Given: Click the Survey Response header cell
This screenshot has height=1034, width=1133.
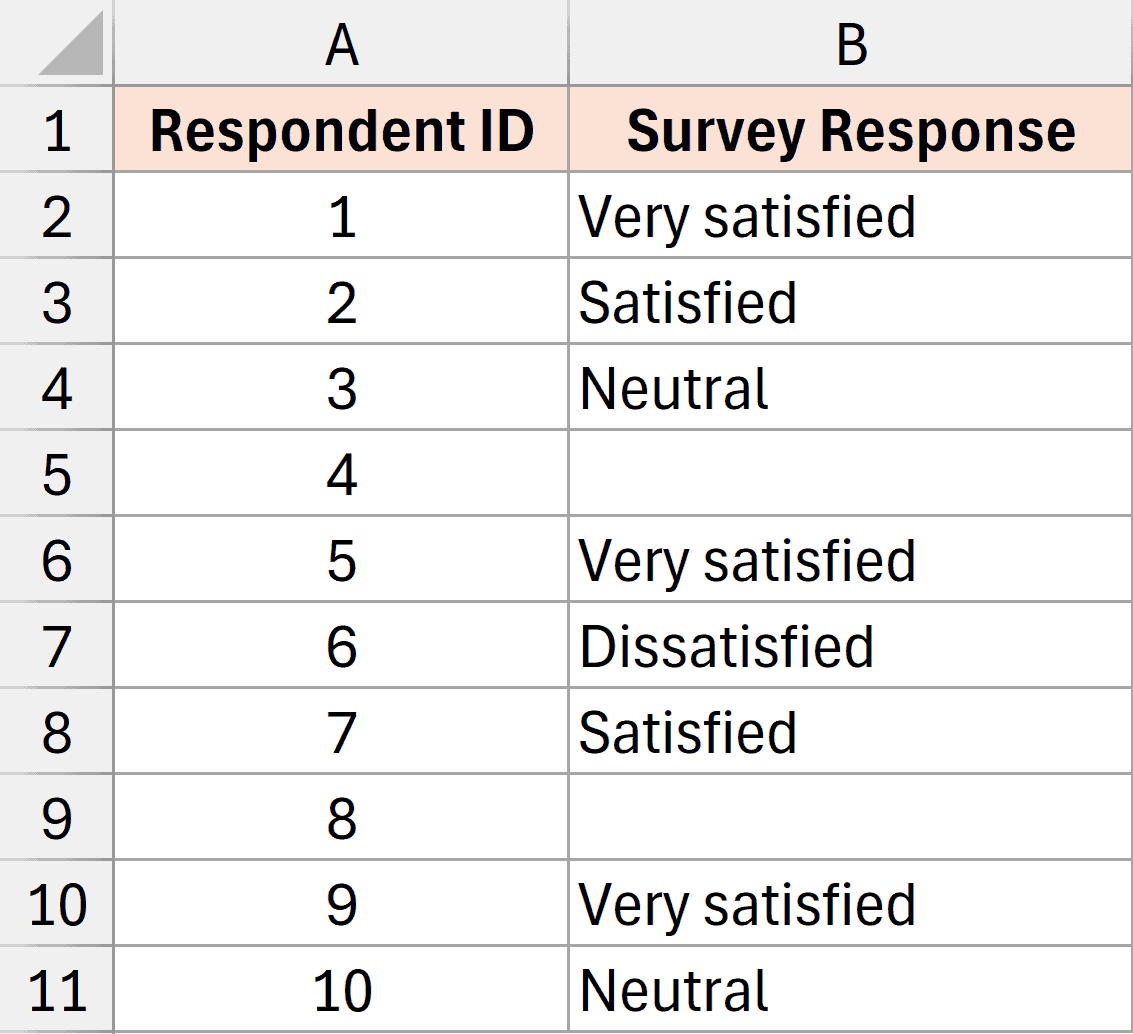Looking at the screenshot, I should (849, 129).
